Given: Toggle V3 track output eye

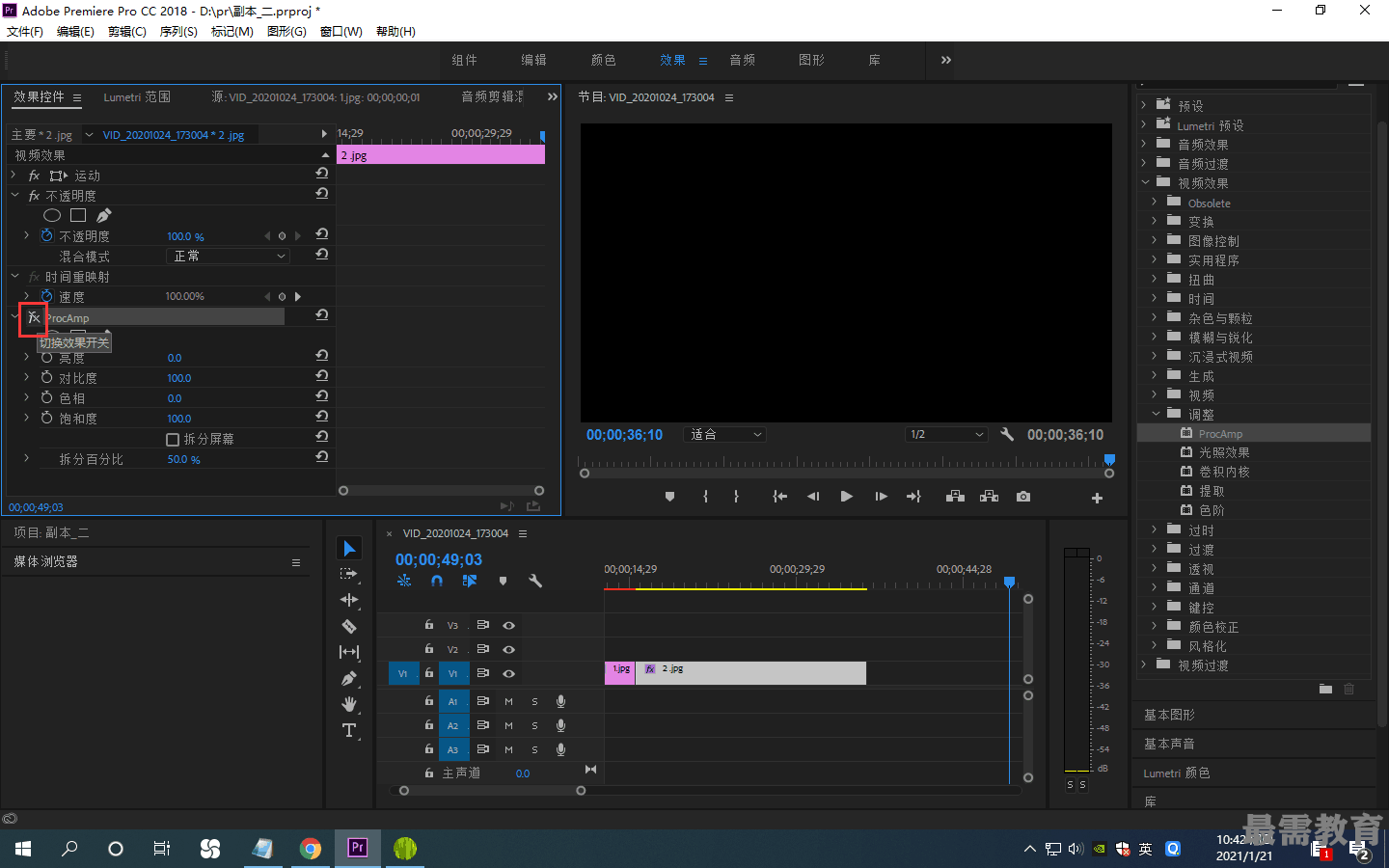Looking at the screenshot, I should pyautogui.click(x=508, y=626).
